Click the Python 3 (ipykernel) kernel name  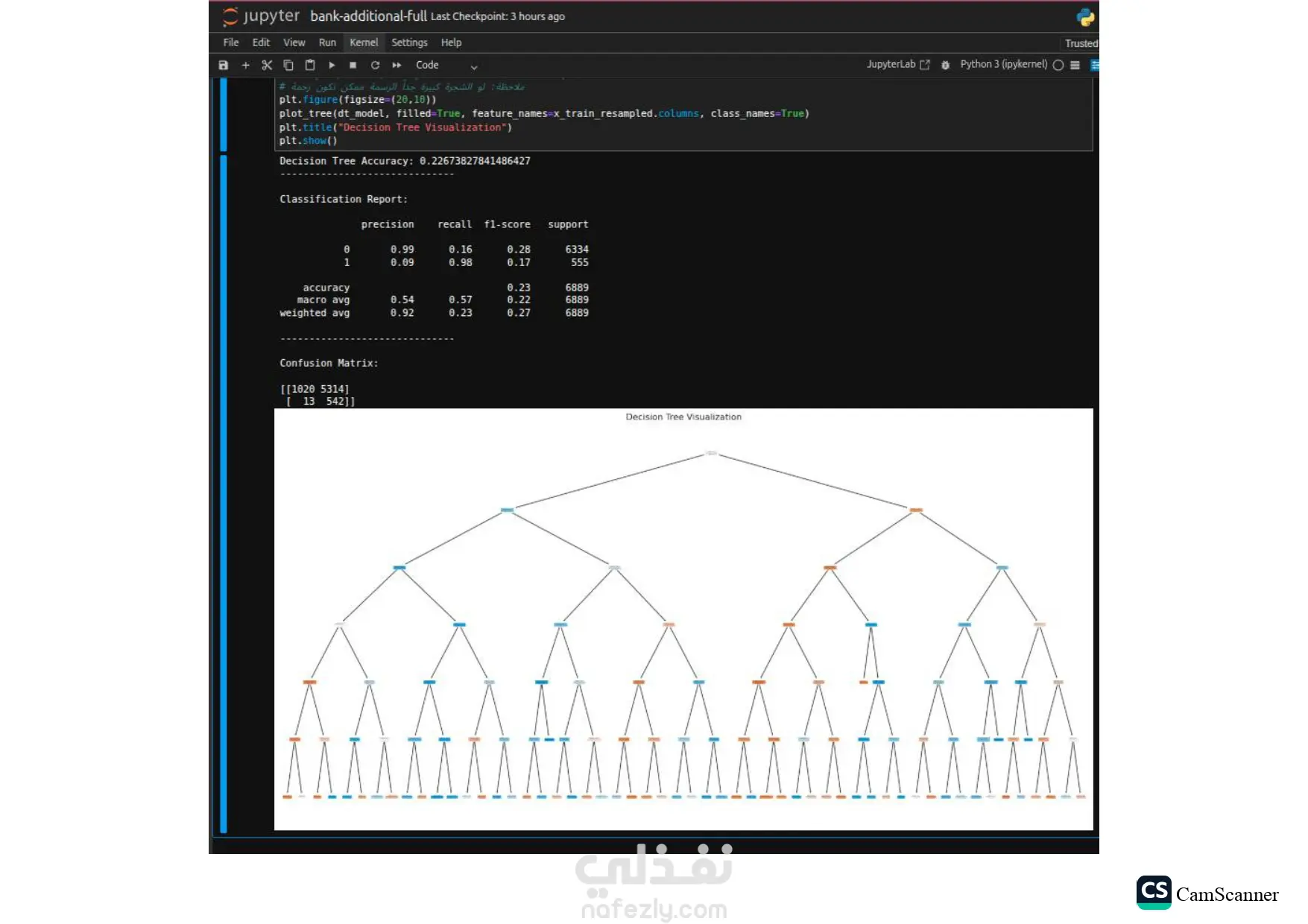(1003, 65)
